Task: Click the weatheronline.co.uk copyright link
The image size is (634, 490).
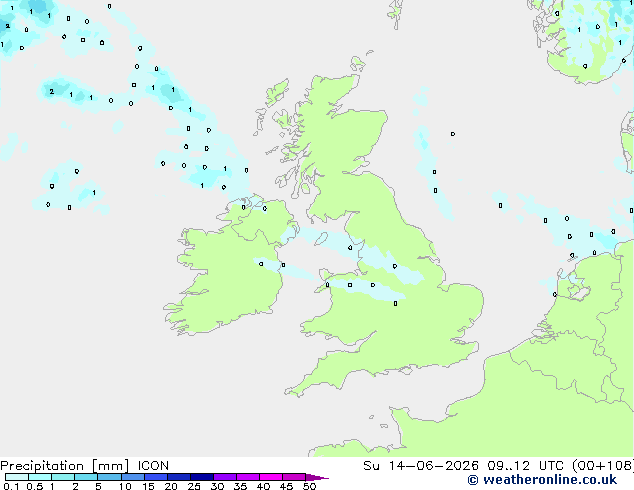Action: tap(542, 480)
